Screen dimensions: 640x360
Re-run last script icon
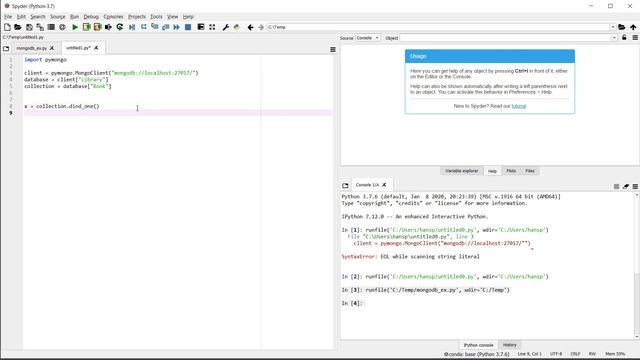pos(120,27)
